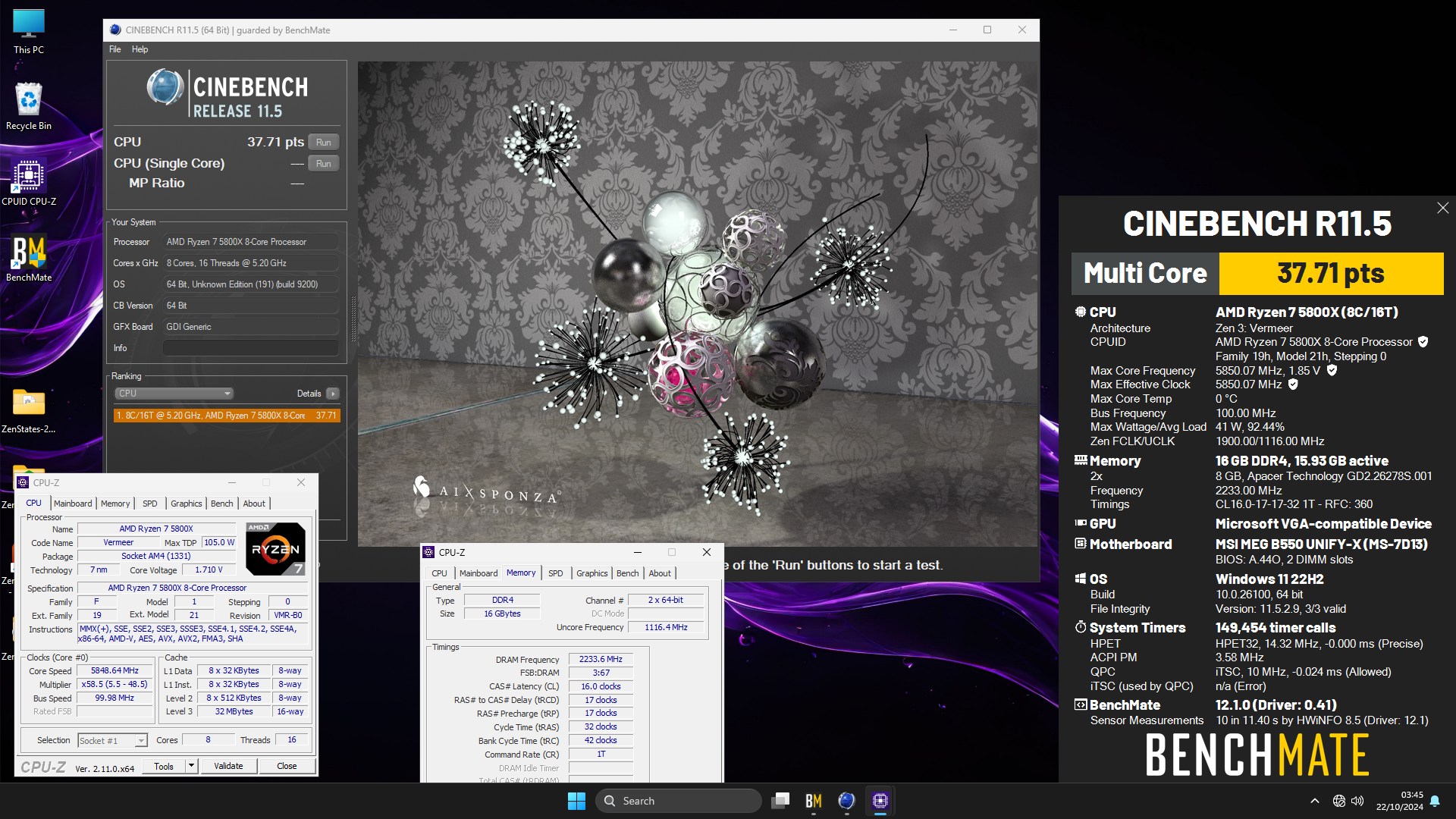Click the Command Rate value 1T

(x=601, y=755)
